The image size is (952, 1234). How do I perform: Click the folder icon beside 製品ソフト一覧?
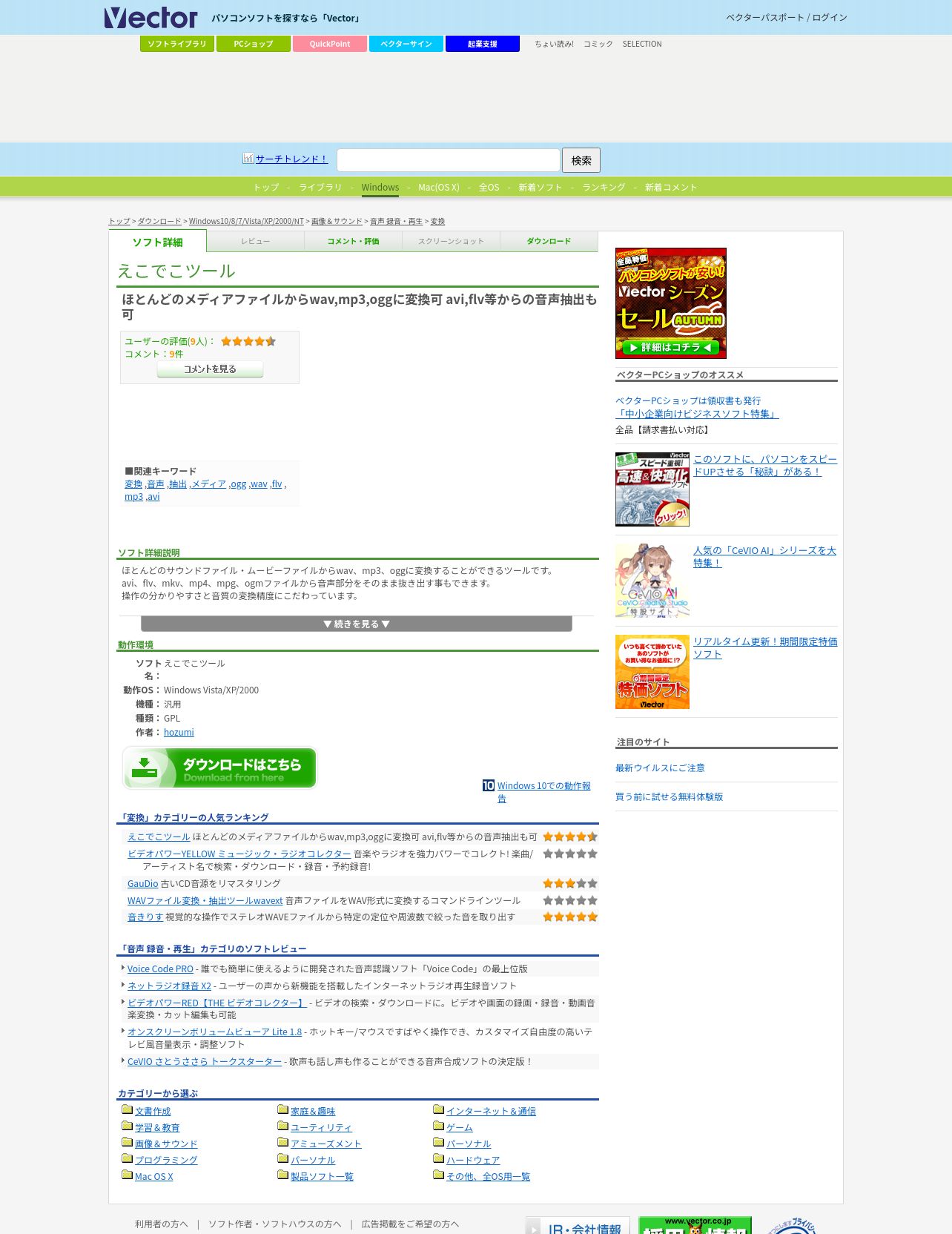(282, 1175)
